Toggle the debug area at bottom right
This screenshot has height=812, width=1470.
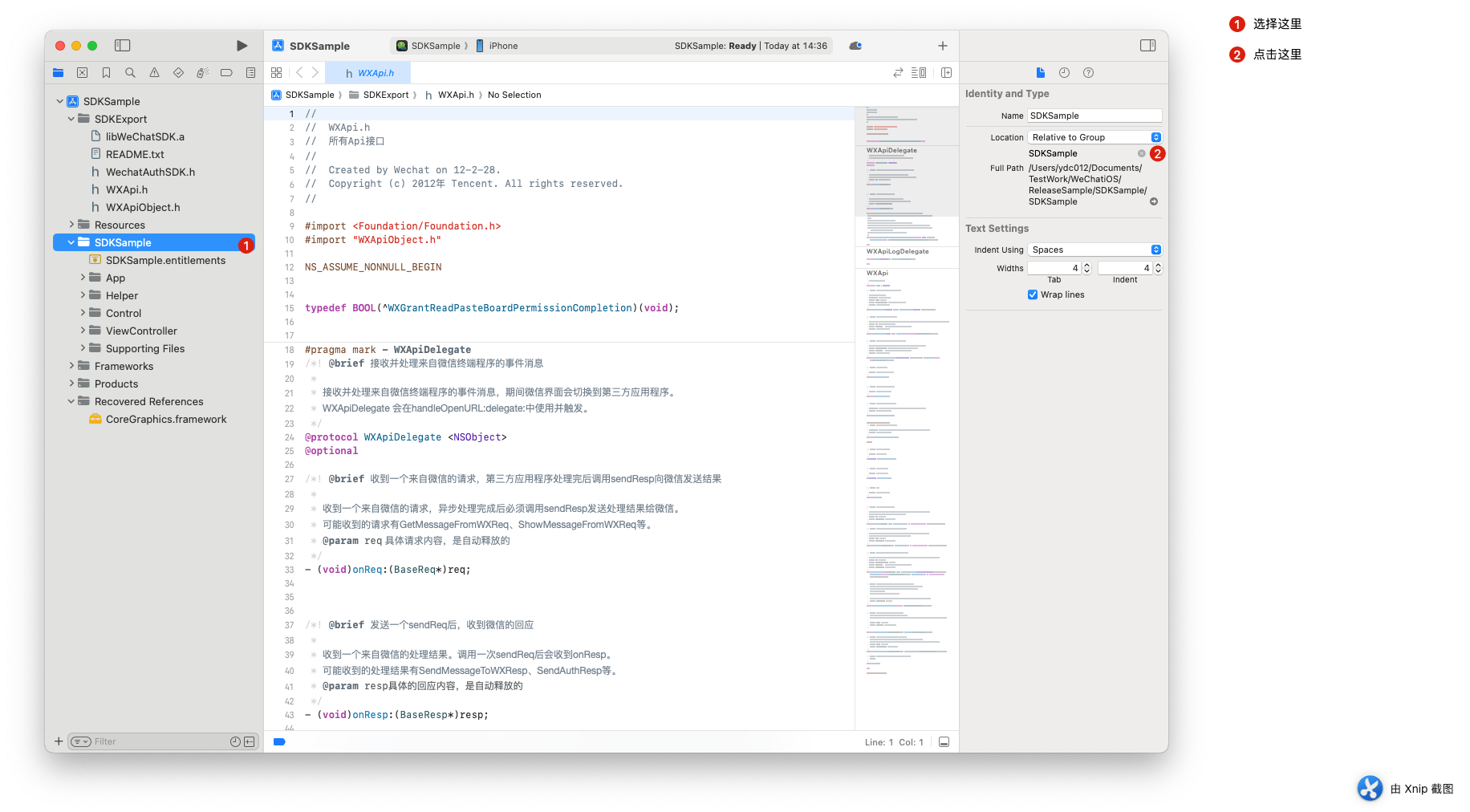click(944, 742)
